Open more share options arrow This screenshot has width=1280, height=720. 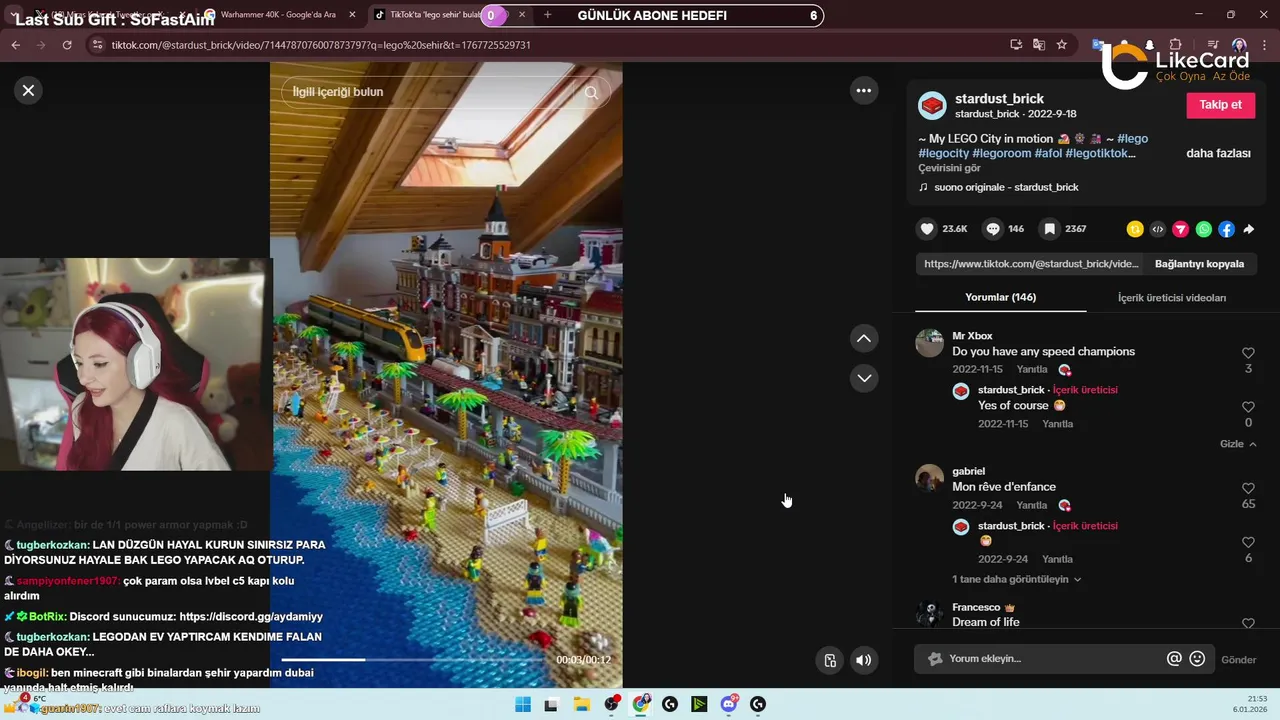(1249, 229)
